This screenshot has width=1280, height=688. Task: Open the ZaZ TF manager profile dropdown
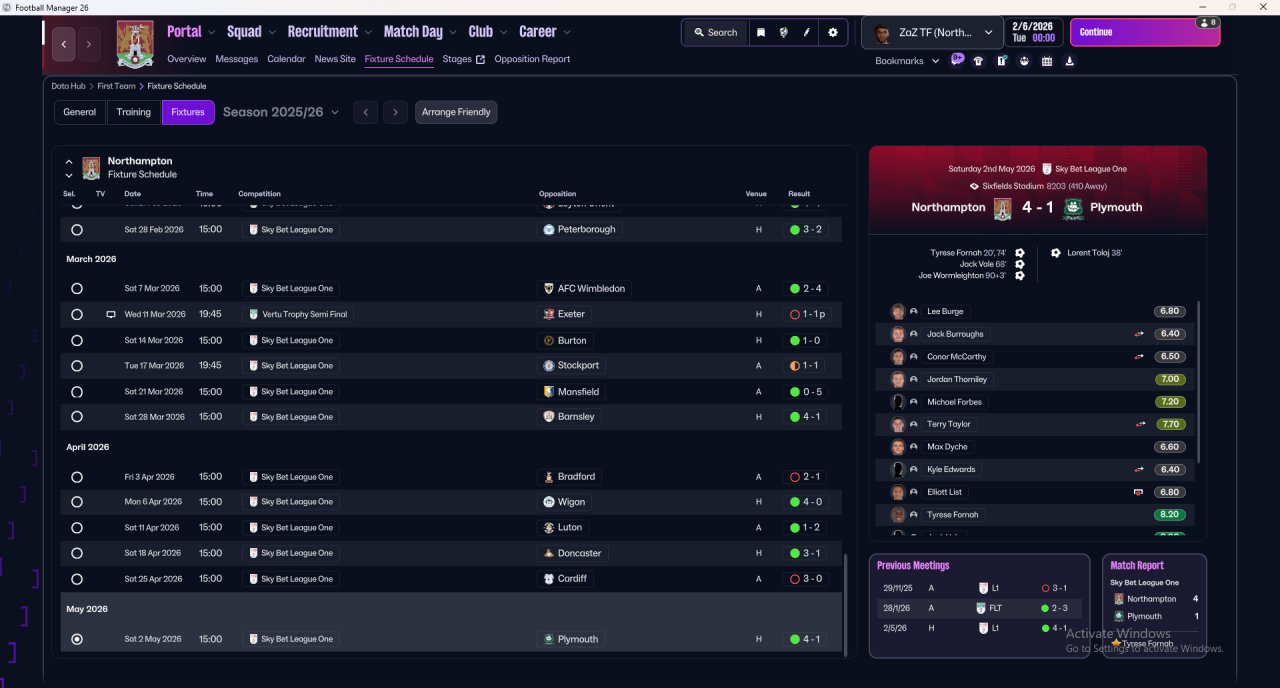tap(932, 32)
